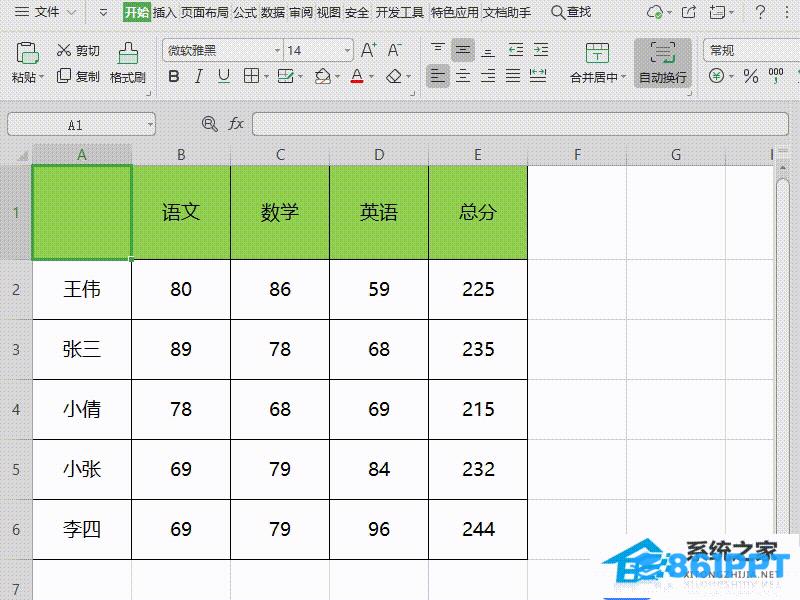
Task: Toggle Auto Wrap (自动换行)
Action: point(663,63)
